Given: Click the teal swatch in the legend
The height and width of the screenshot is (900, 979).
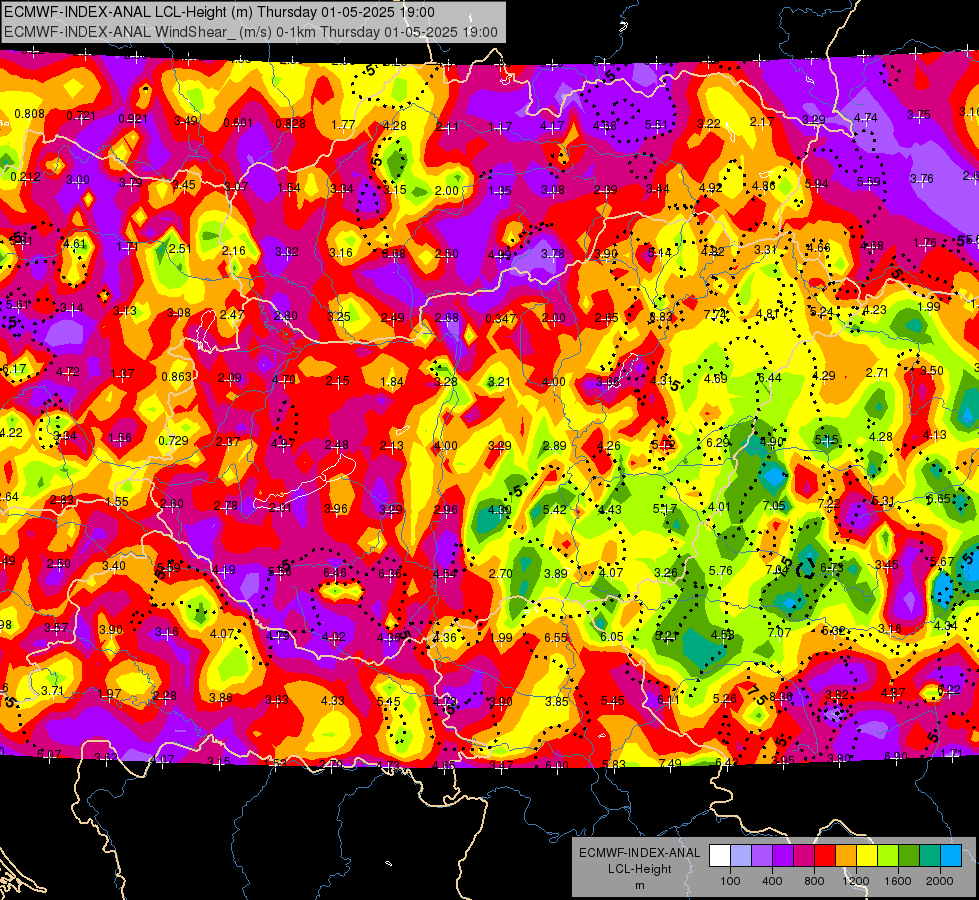Looking at the screenshot, I should pos(930,856).
